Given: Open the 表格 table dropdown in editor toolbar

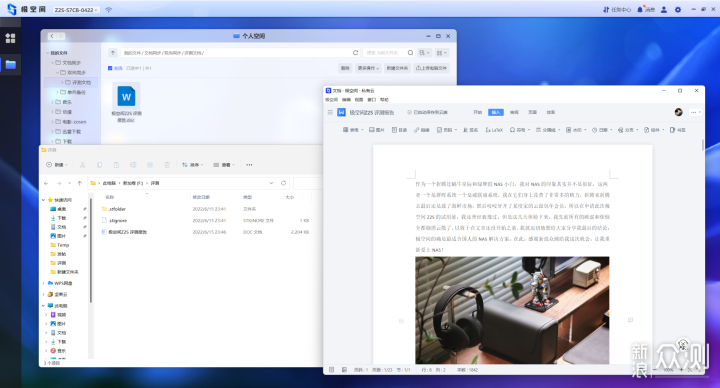Looking at the screenshot, I should [x=353, y=130].
